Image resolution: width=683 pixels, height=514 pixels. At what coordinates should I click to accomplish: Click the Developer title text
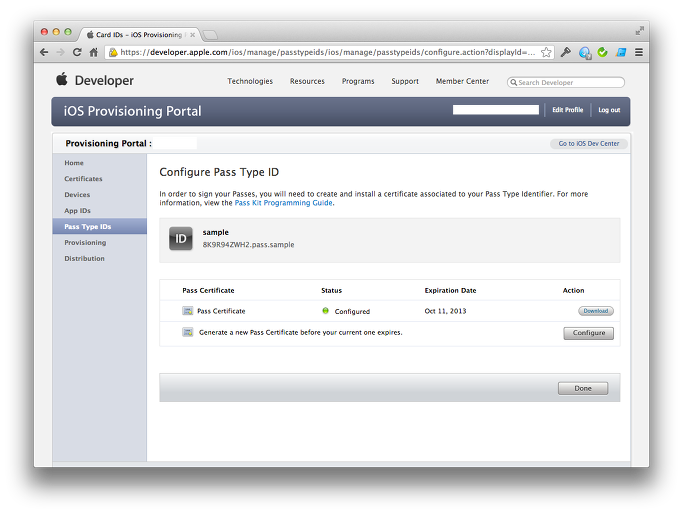[x=104, y=81]
